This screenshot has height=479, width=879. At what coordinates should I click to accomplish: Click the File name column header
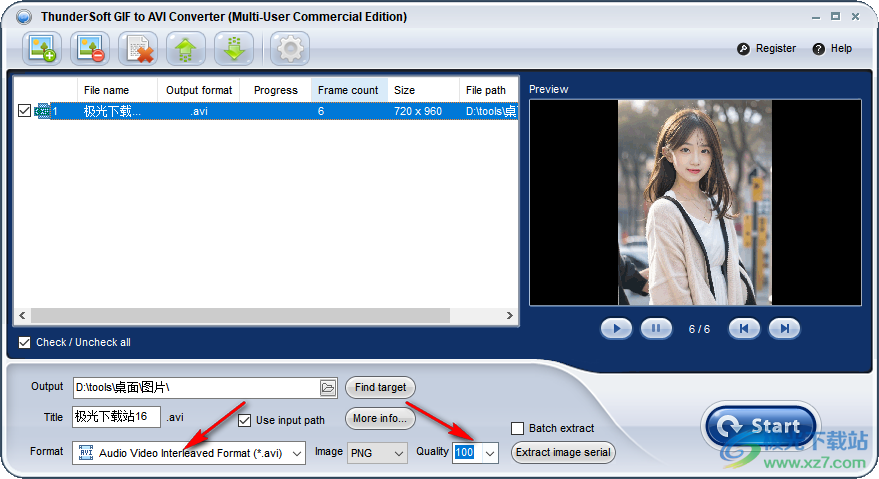pos(117,90)
